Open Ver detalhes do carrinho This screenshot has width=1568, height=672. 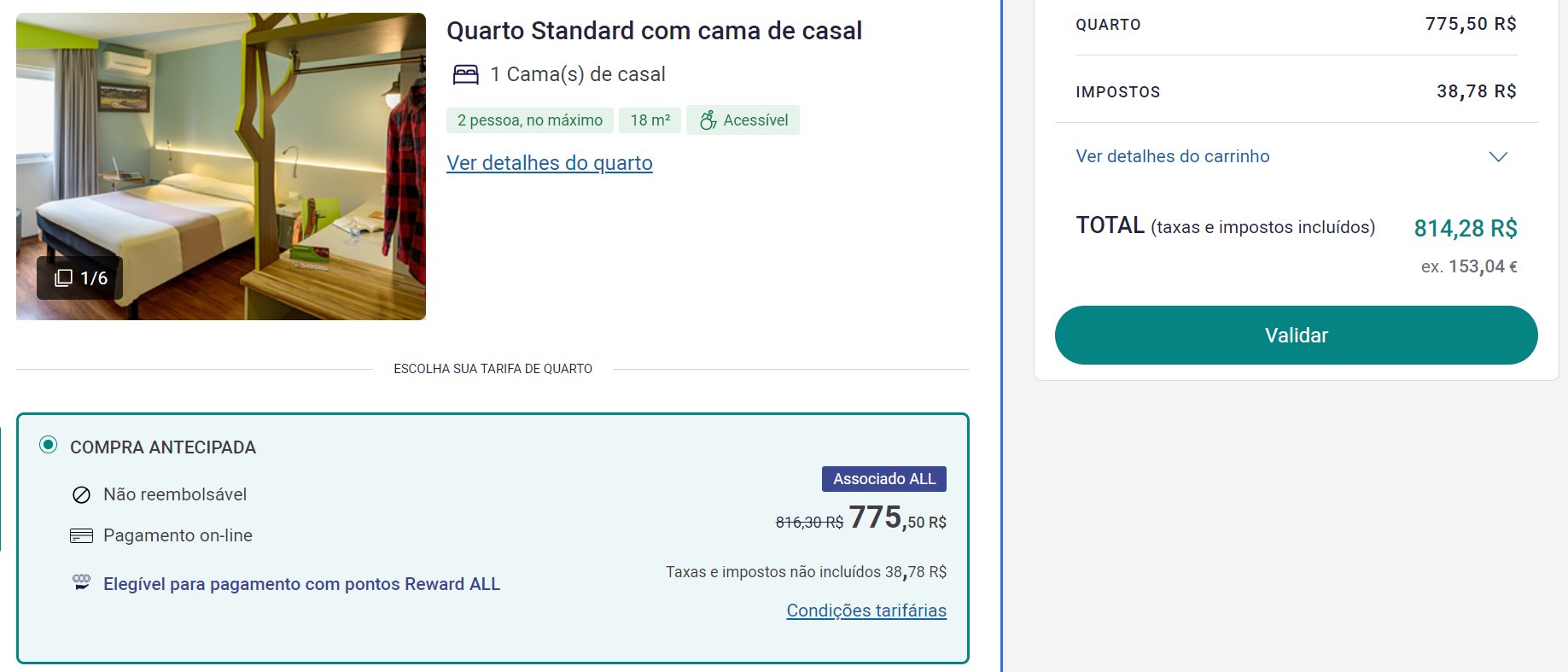pos(1173,156)
